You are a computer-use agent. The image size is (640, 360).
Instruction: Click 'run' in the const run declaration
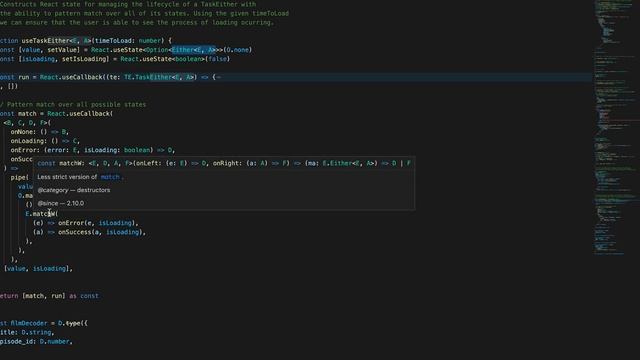point(24,77)
